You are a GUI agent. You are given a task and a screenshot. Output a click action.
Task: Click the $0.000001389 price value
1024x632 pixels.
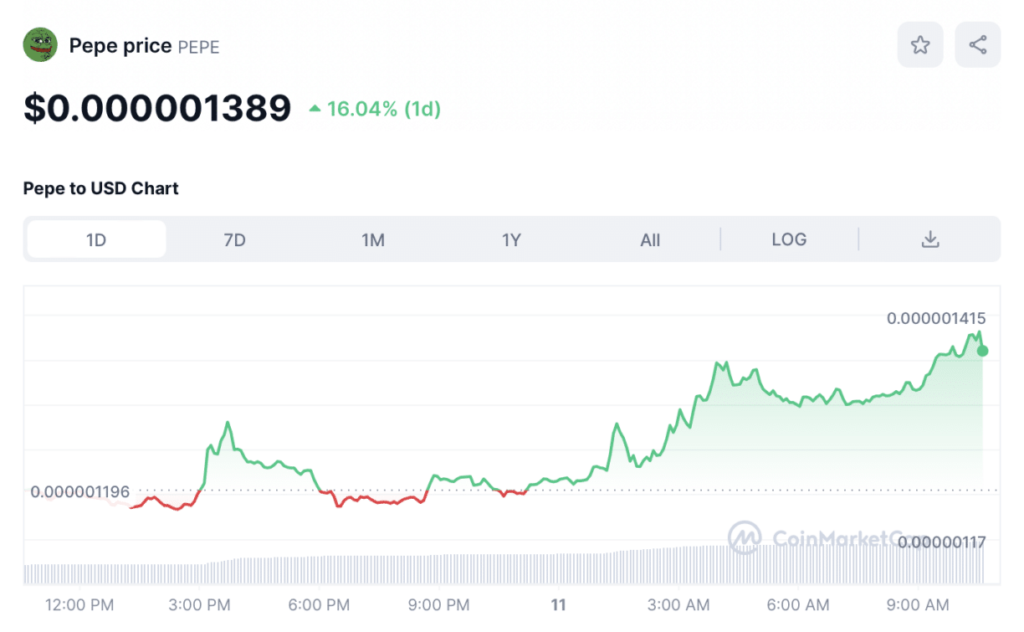coord(157,108)
